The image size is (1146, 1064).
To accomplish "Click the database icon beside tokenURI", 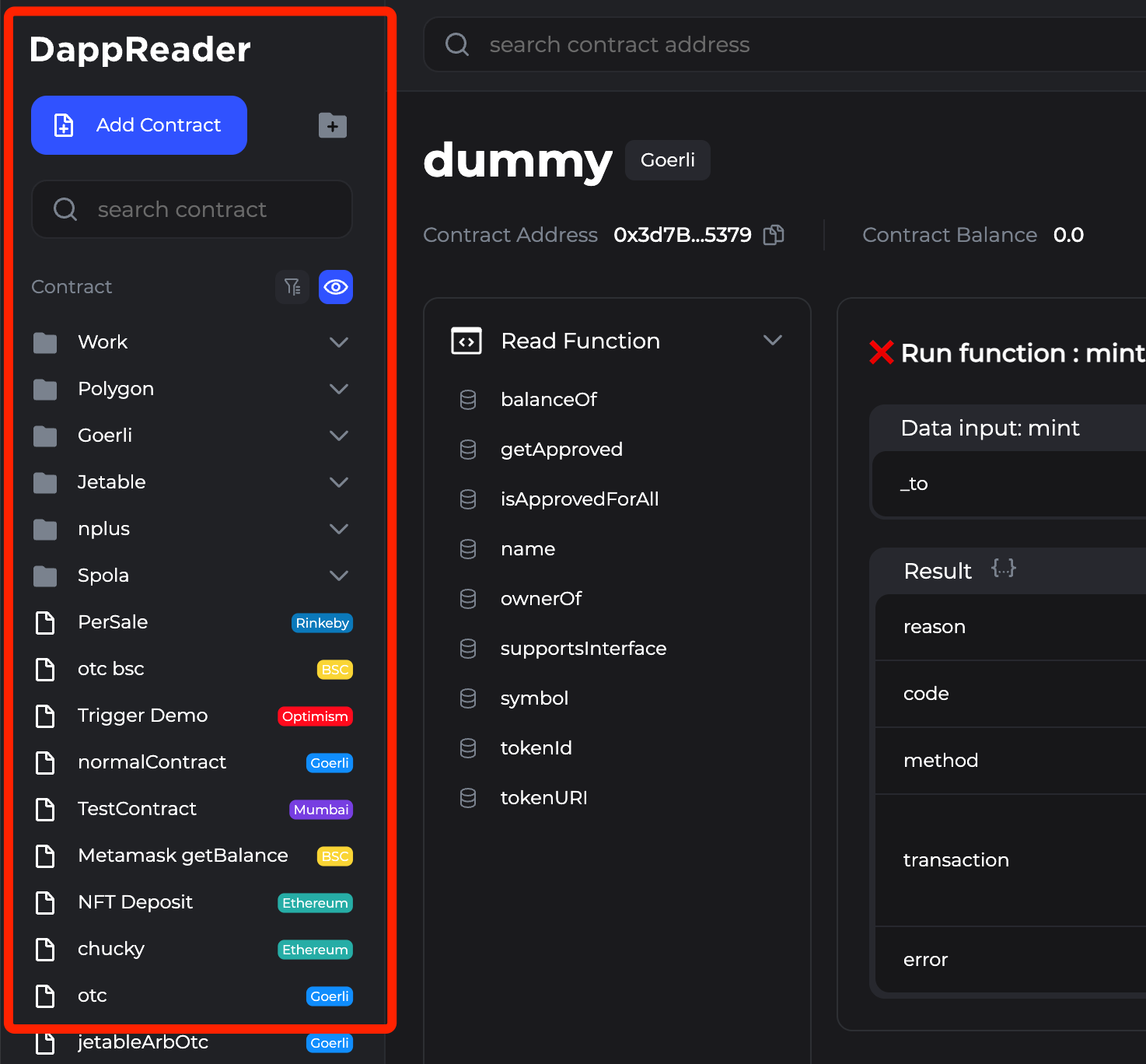I will pos(468,798).
